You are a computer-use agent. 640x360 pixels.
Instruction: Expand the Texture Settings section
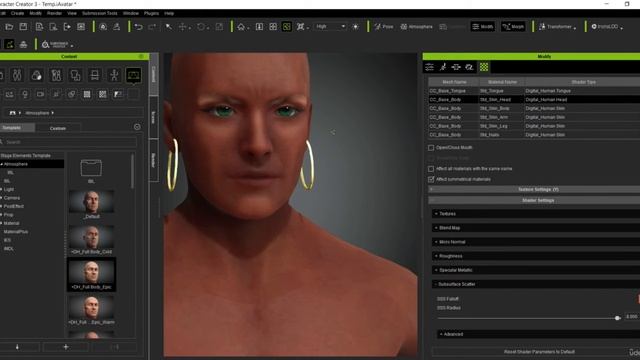pos(534,189)
